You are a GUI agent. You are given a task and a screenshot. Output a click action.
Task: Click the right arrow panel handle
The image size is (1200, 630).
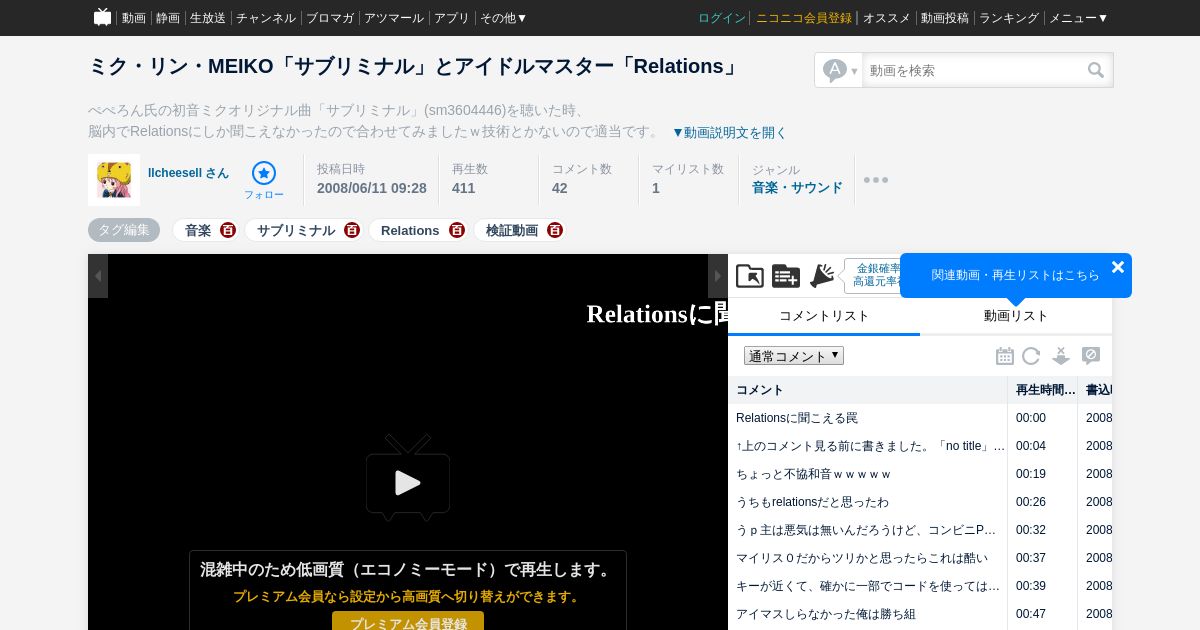[x=718, y=276]
